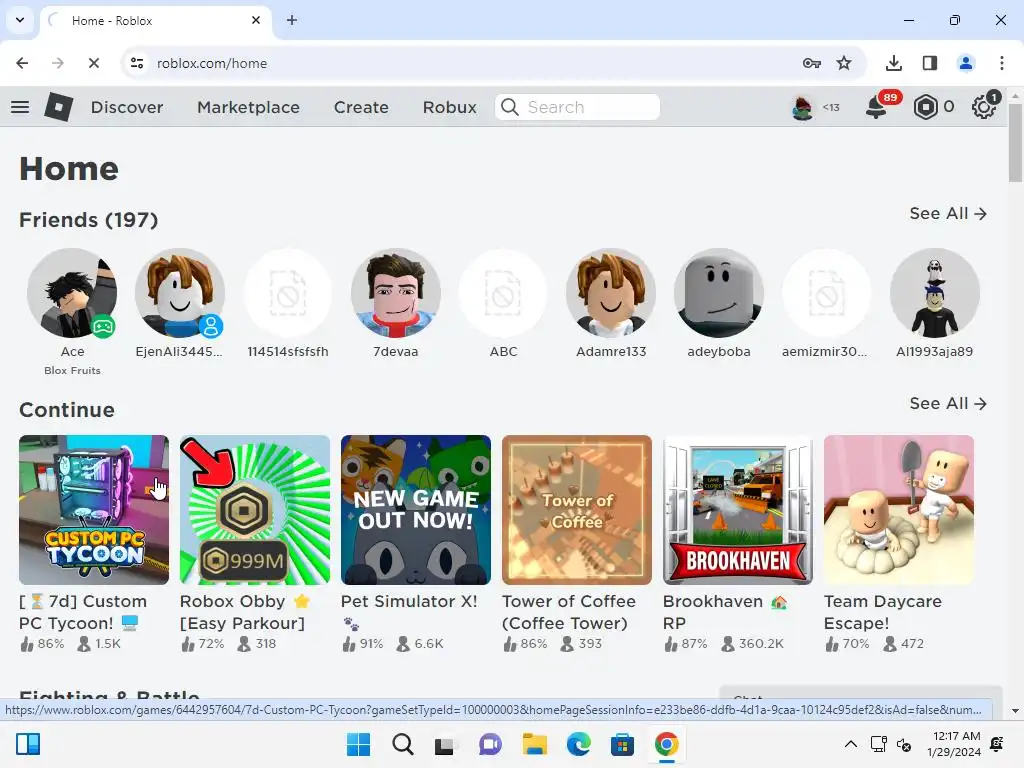Open Chrome profile icon
The image size is (1024, 768).
965,63
